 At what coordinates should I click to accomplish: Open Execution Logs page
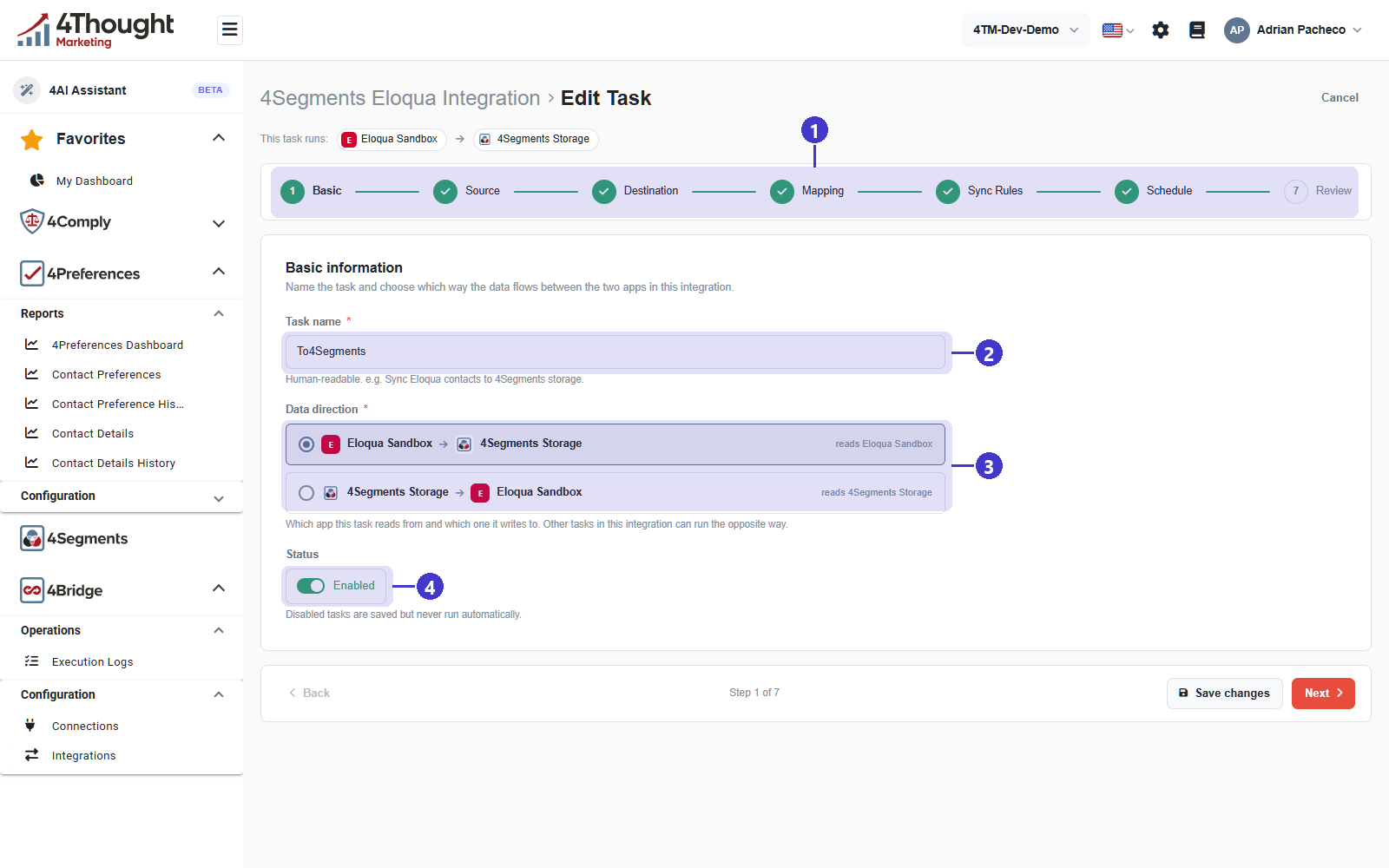tap(93, 661)
